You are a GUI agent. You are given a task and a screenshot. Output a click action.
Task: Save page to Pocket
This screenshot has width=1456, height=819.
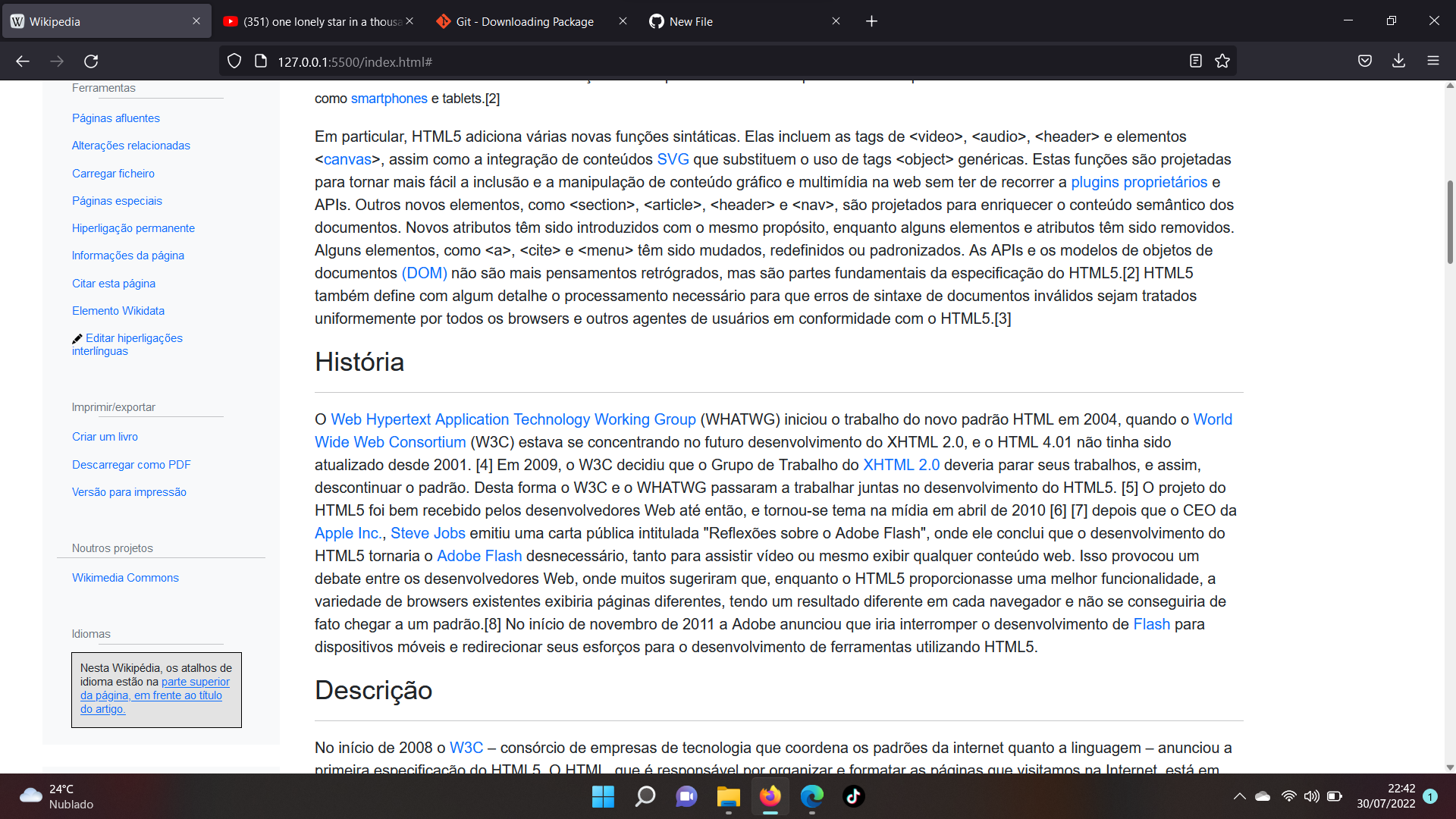1364,61
